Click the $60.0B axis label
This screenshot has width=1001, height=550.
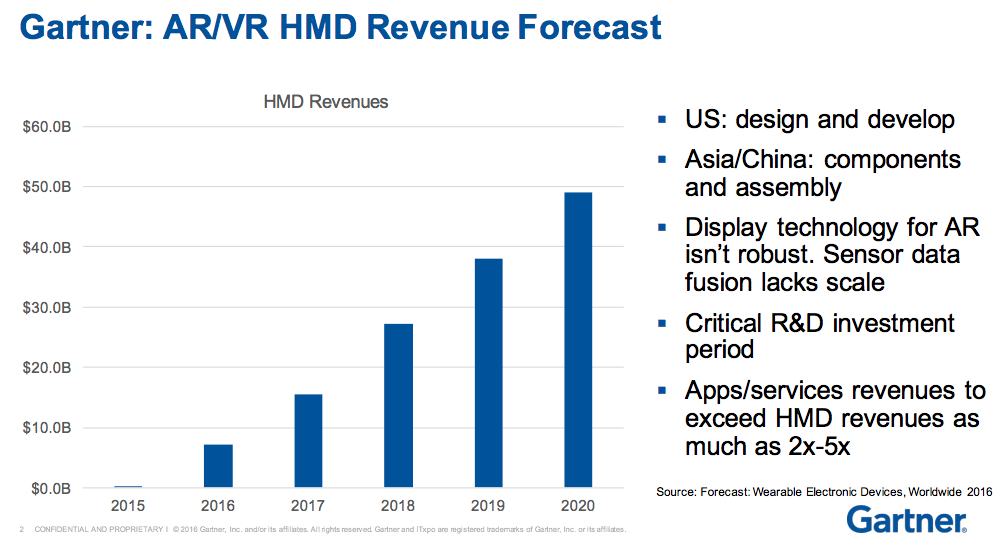pyautogui.click(x=47, y=127)
